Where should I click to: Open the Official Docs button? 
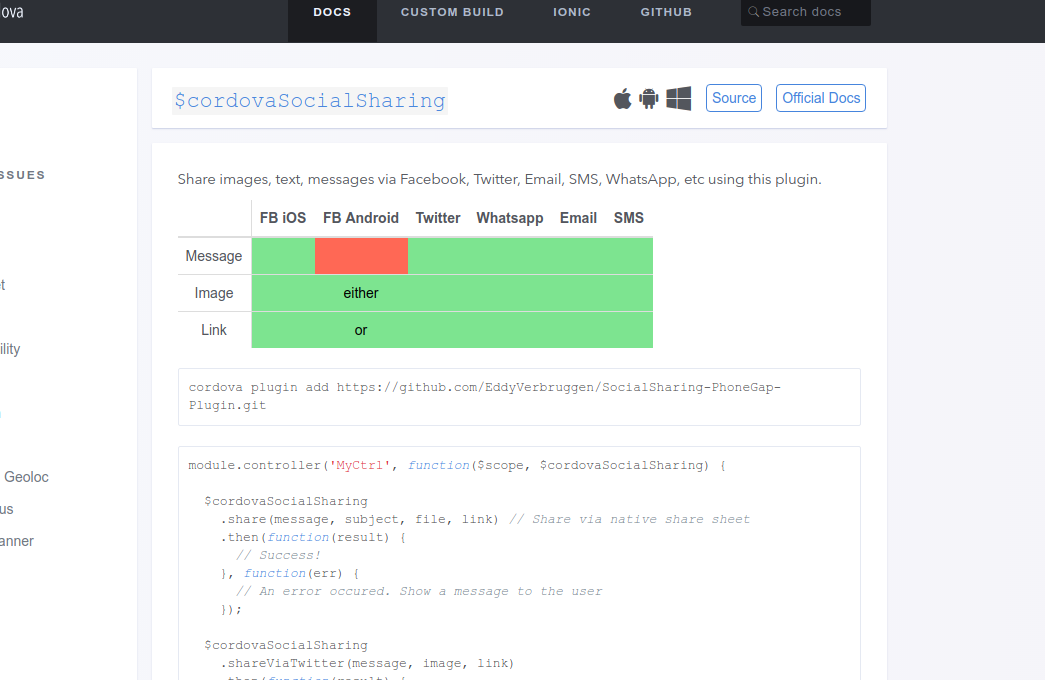click(x=820, y=97)
